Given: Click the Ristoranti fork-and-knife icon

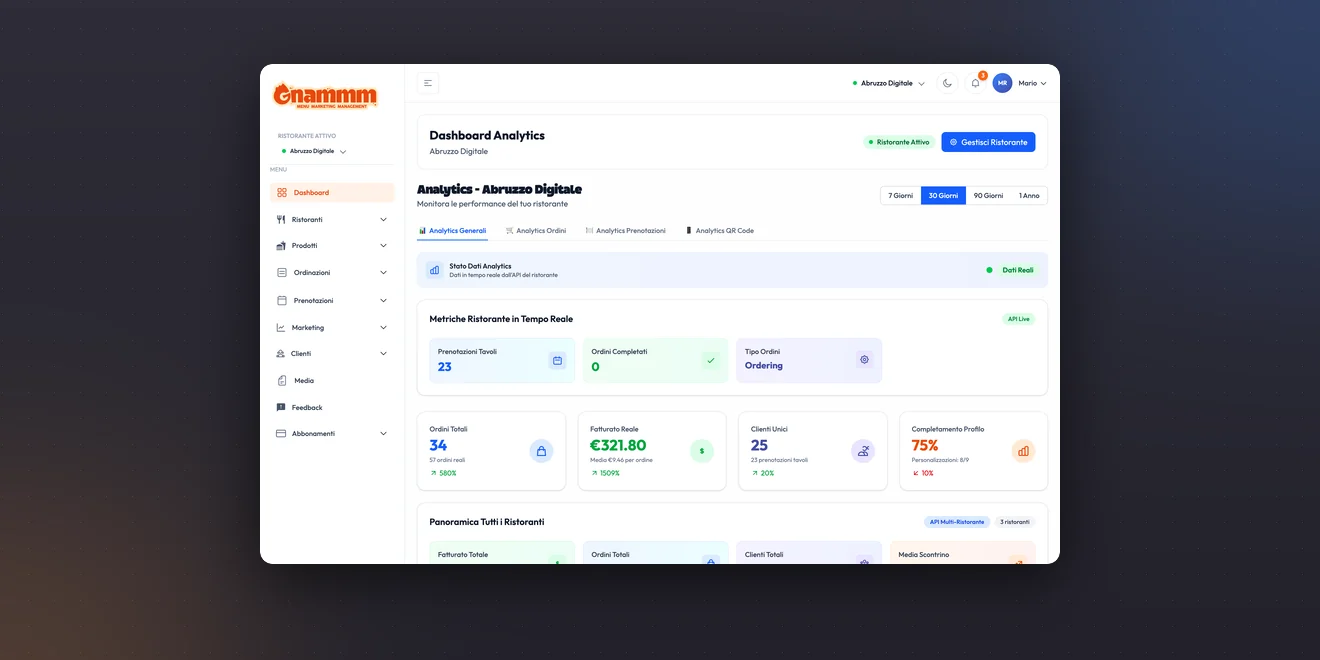Looking at the screenshot, I should [x=281, y=219].
